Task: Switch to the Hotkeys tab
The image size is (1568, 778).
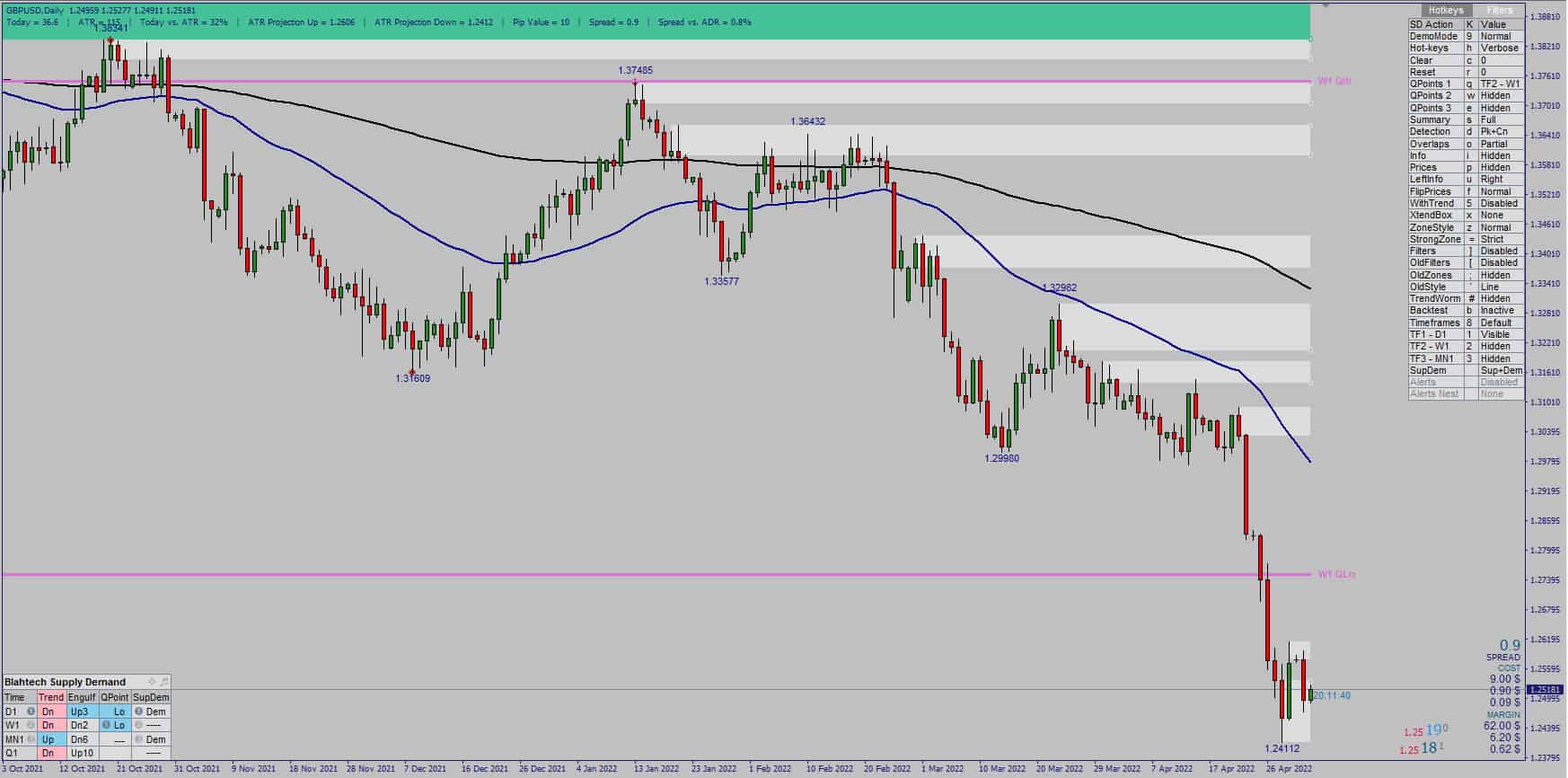Action: point(1445,11)
